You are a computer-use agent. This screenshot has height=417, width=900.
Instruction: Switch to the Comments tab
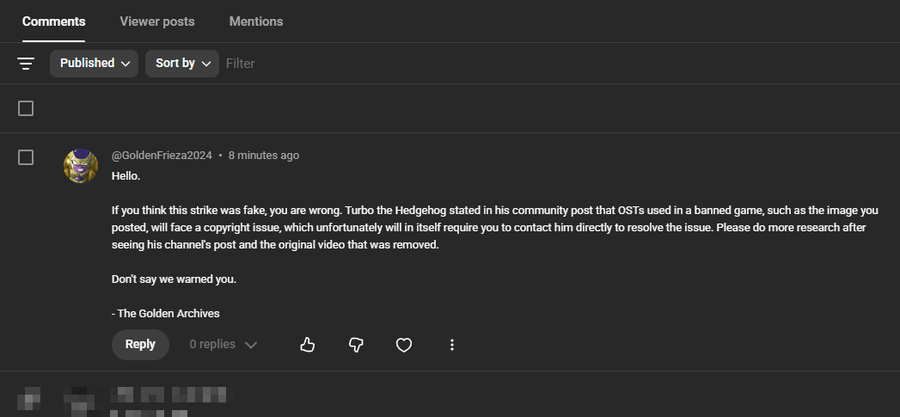54,21
